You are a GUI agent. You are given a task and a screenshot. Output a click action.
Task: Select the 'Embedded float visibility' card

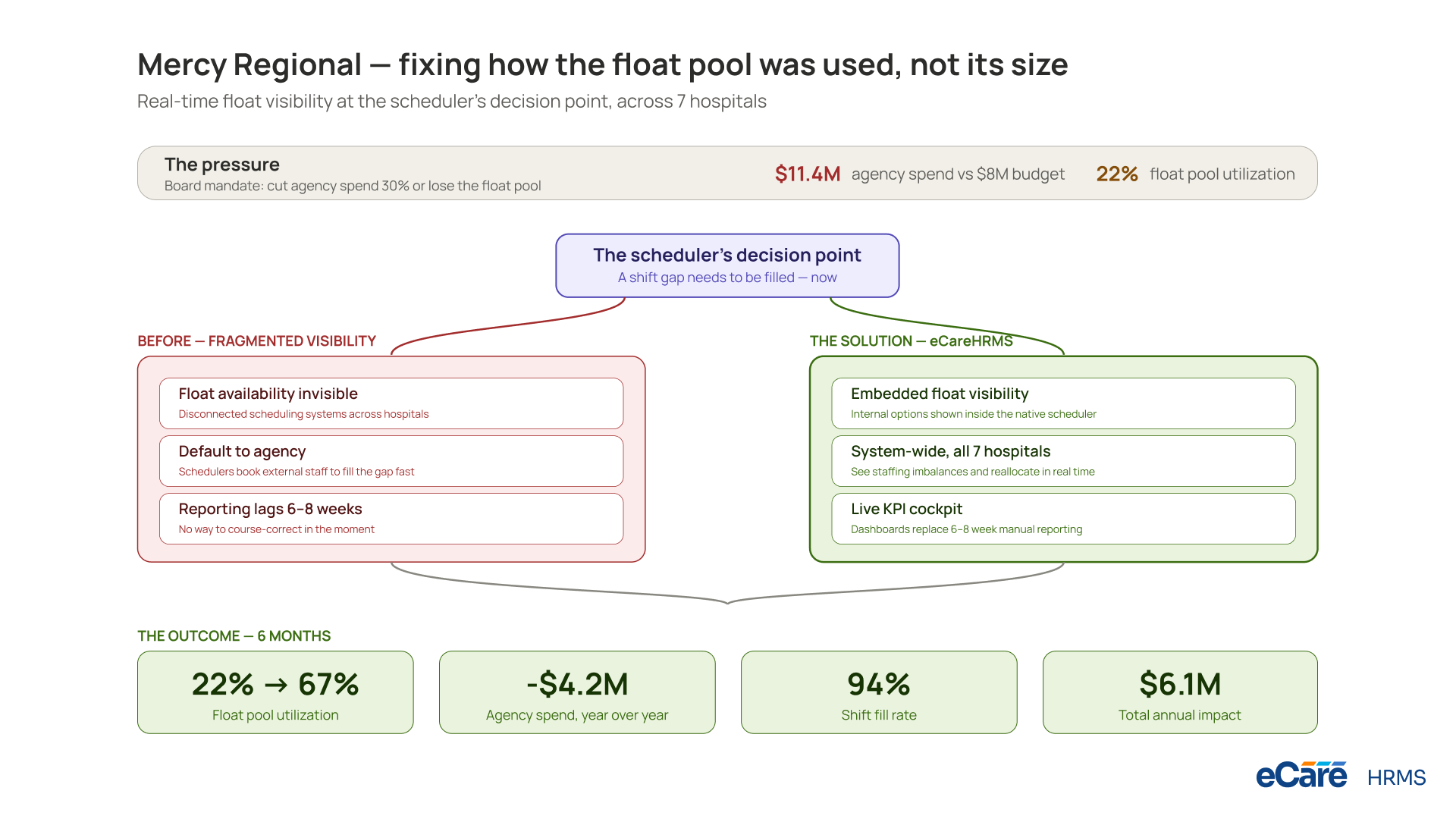tap(1063, 403)
